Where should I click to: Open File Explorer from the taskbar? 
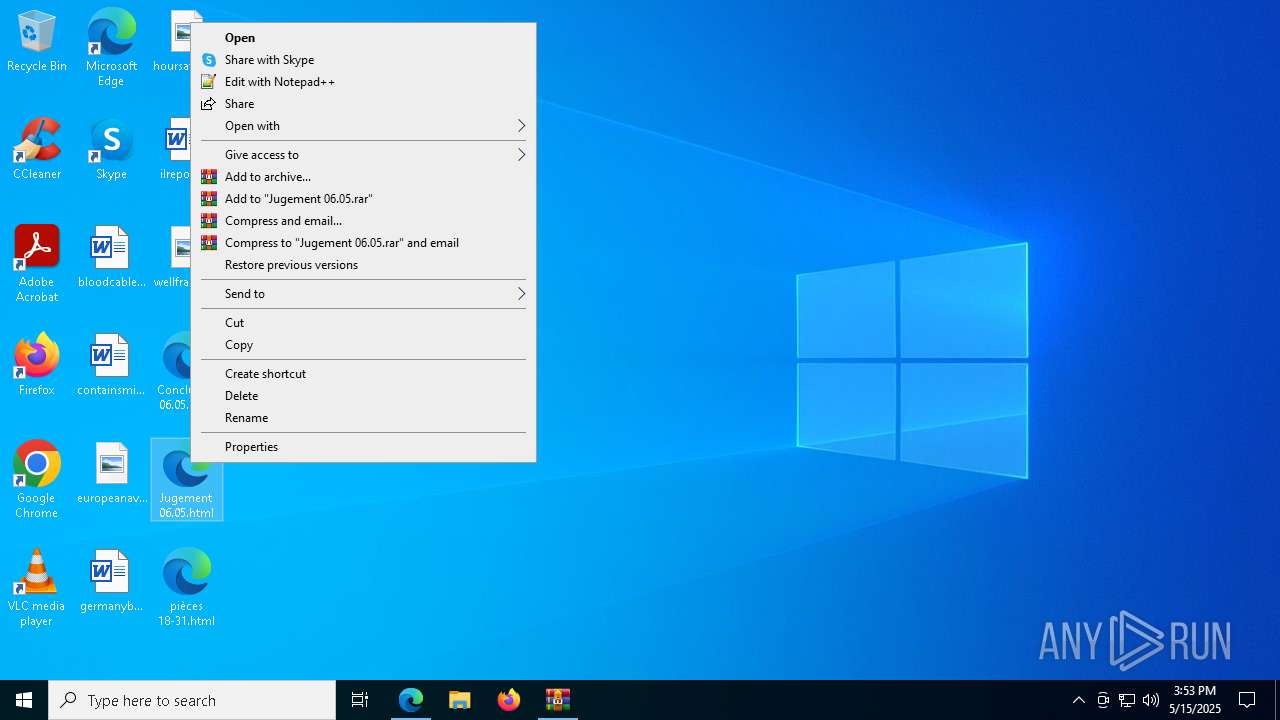pyautogui.click(x=459, y=700)
